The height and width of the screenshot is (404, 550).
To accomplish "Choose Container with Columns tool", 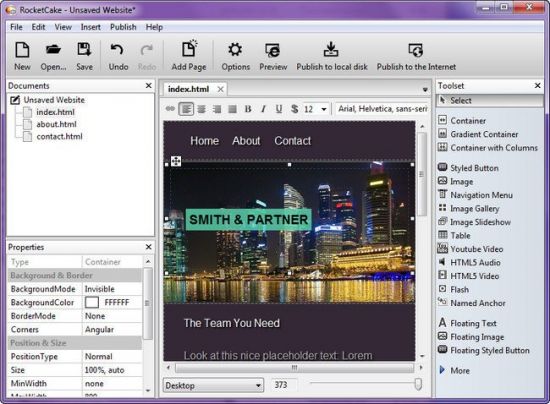I will point(488,148).
